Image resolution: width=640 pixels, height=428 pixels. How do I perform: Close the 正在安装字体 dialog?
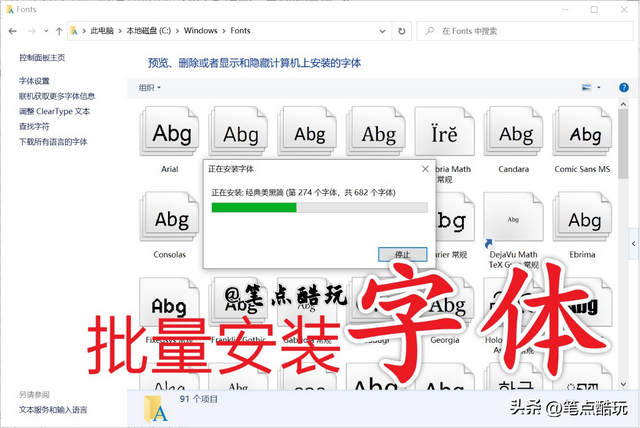[x=425, y=169]
